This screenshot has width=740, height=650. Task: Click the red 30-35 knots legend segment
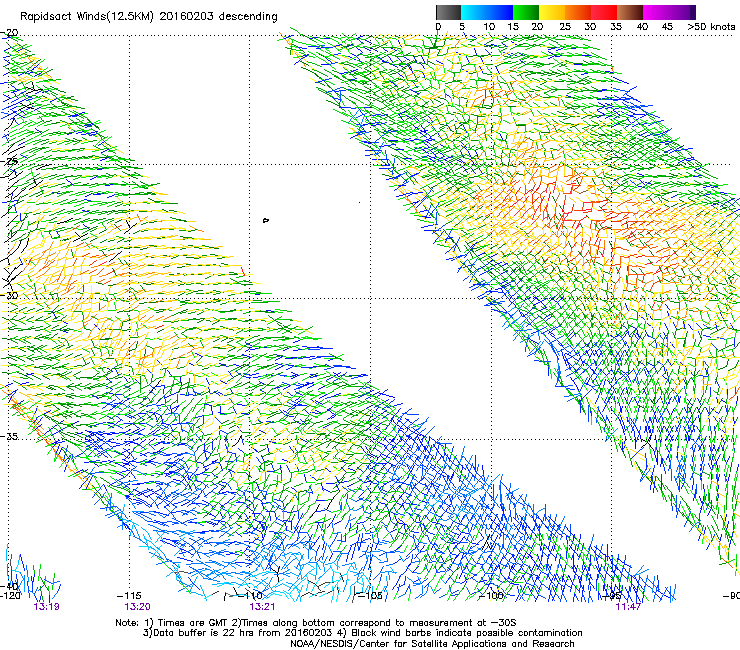coord(604,12)
